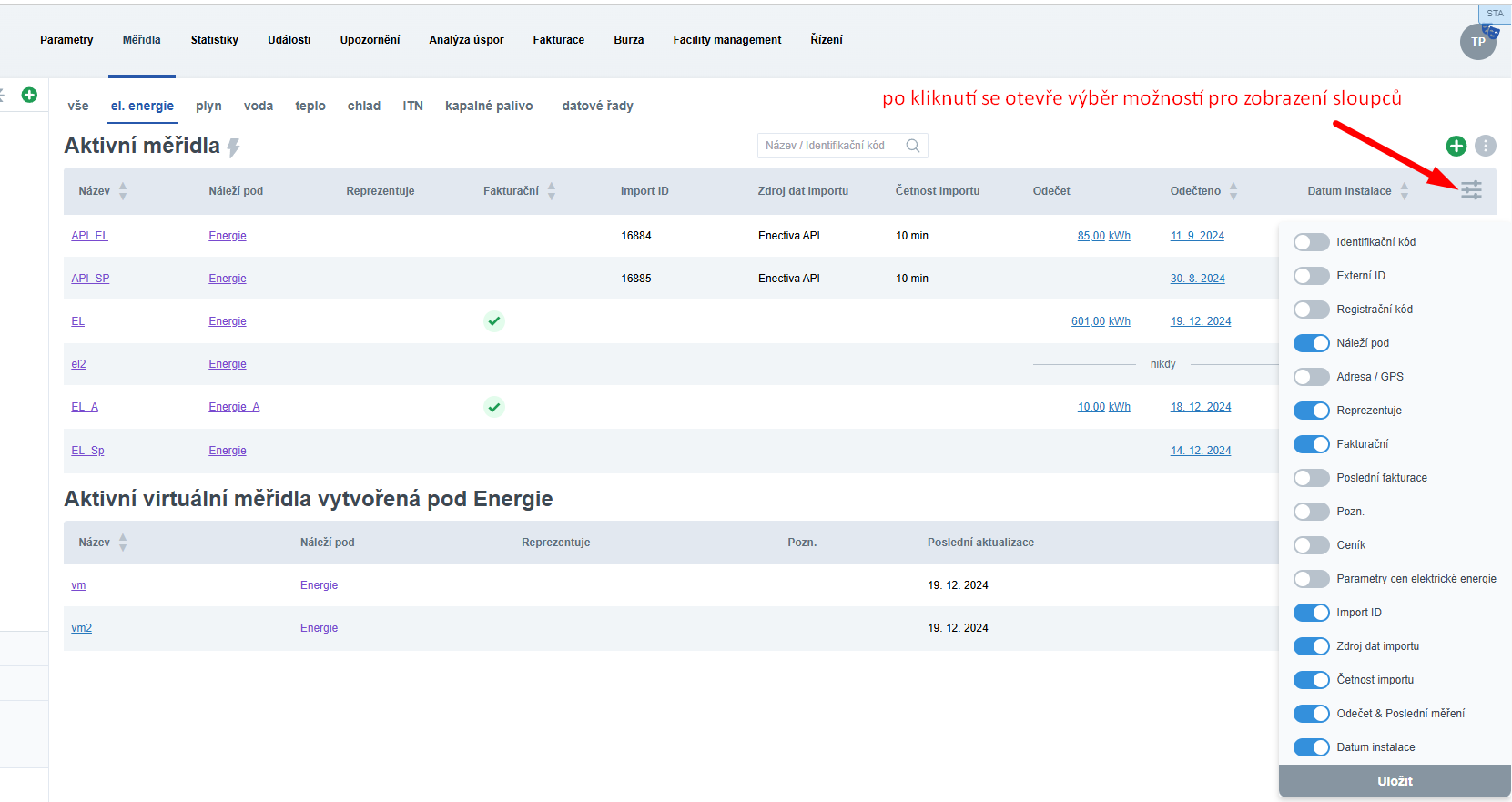Open the API_EL meter link

click(89, 236)
